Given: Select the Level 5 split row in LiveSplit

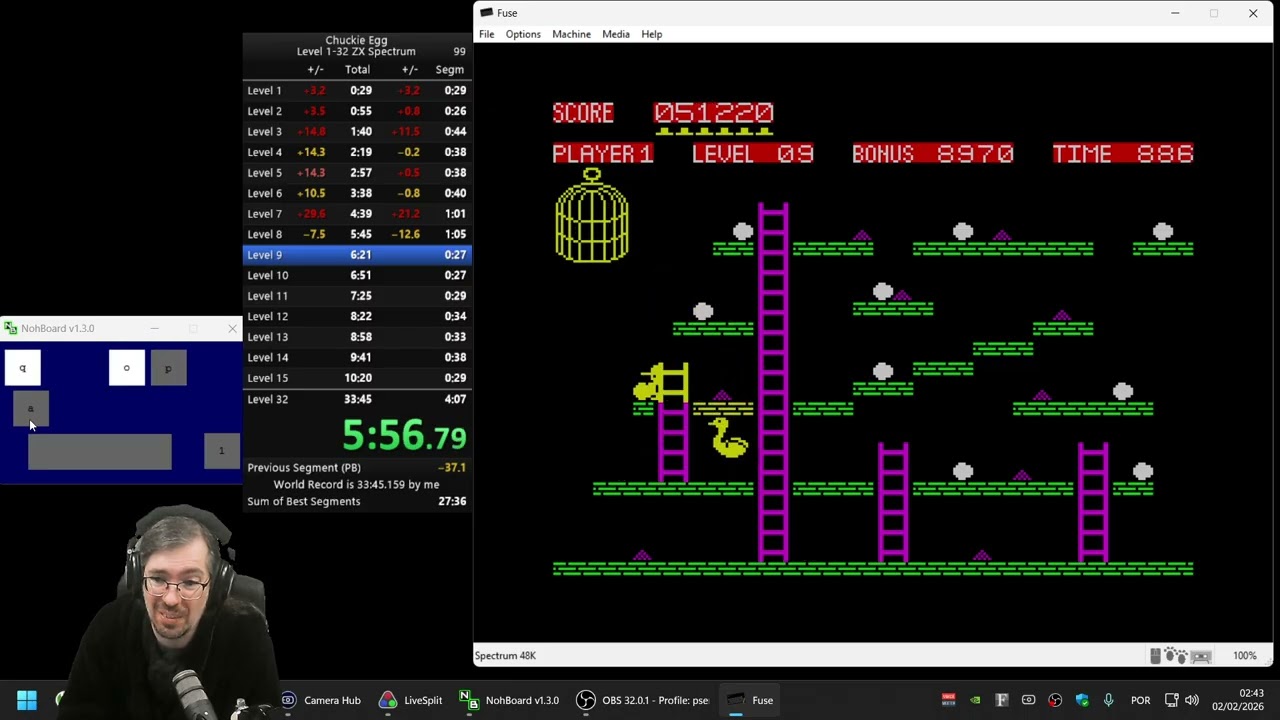Looking at the screenshot, I should 357,172.
